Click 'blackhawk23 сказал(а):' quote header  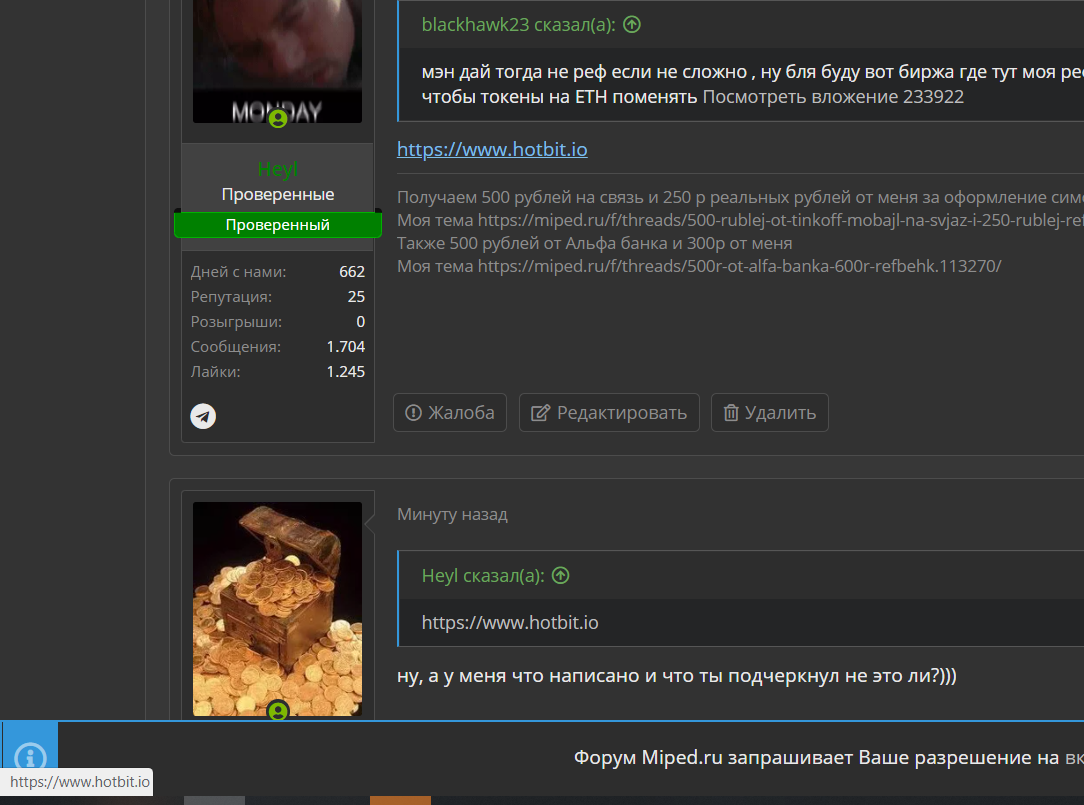(518, 25)
